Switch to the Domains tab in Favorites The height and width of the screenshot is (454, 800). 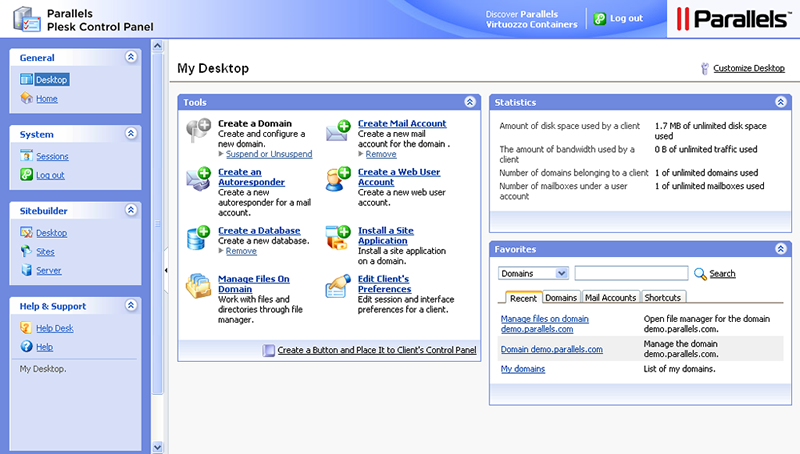[x=561, y=297]
